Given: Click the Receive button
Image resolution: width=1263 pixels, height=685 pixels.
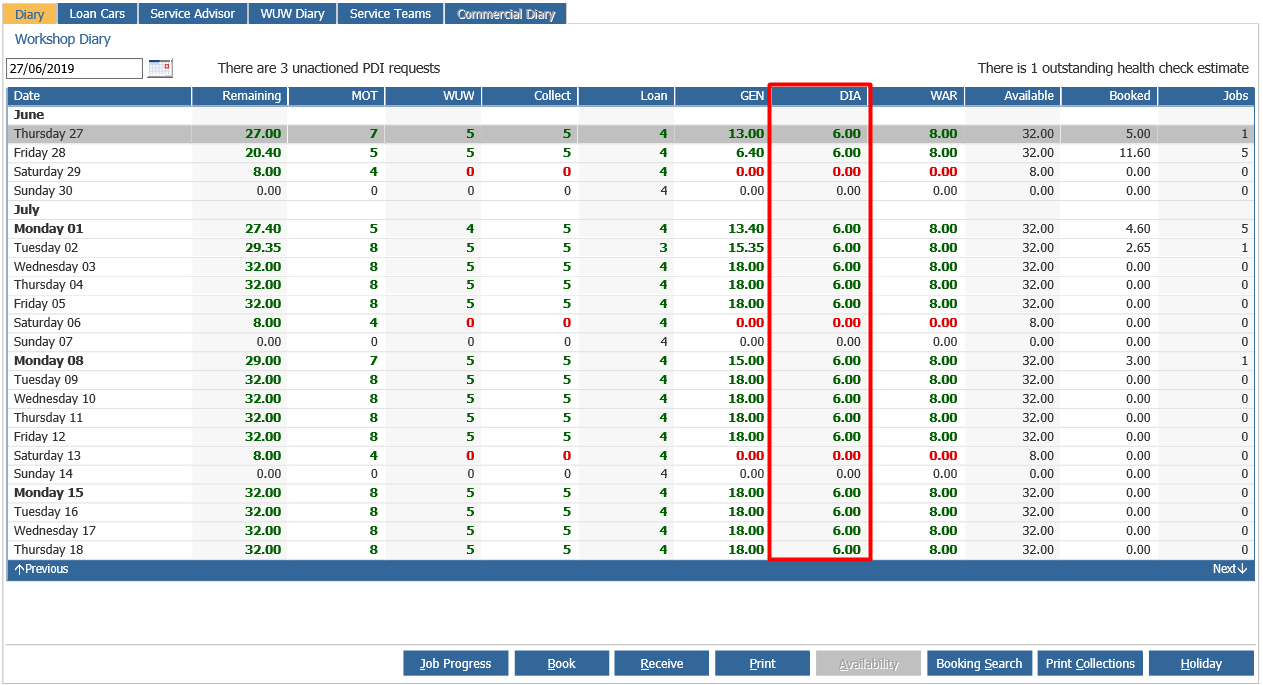Looking at the screenshot, I should [662, 663].
